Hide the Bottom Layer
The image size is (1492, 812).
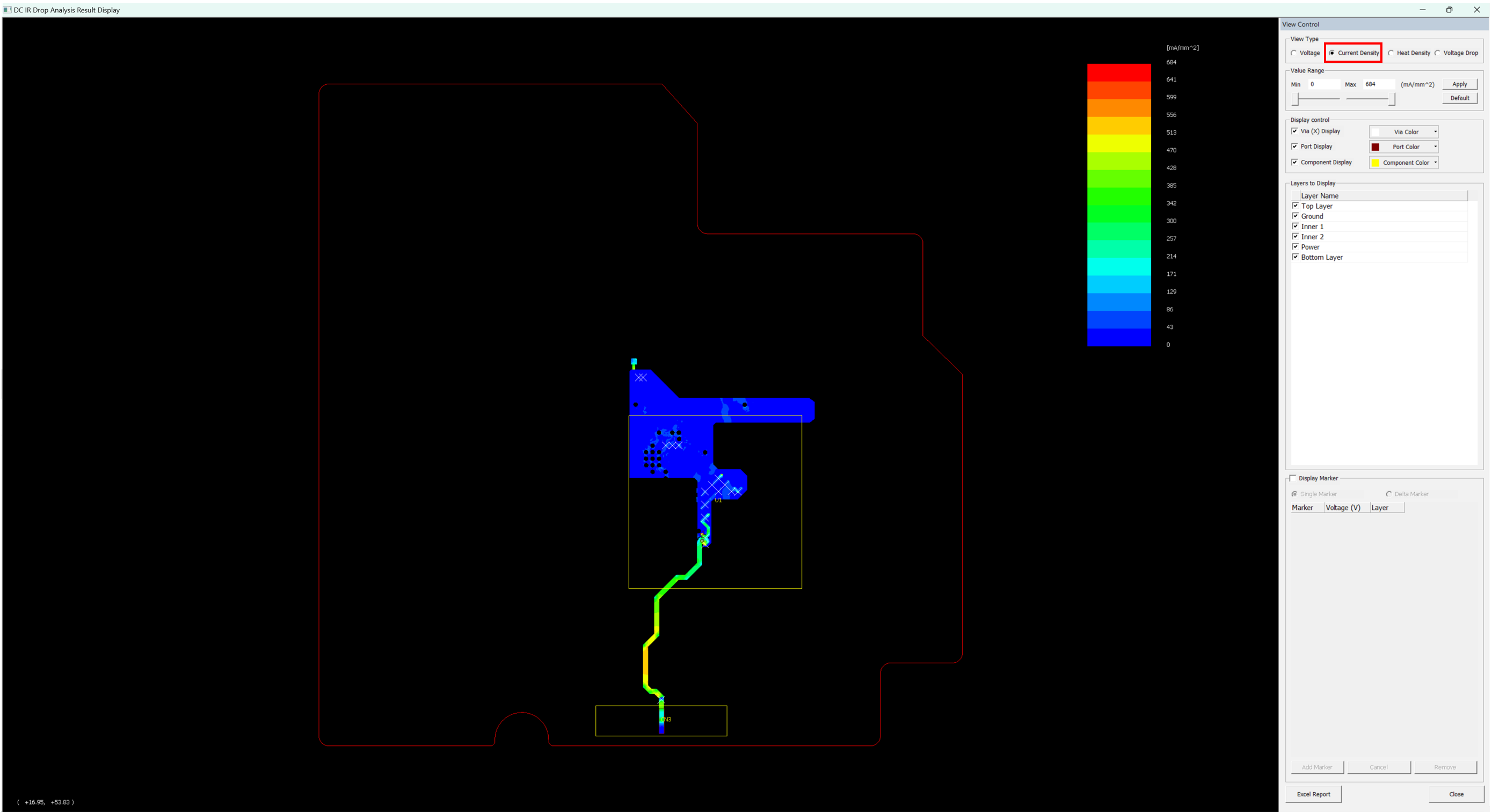pos(1296,257)
